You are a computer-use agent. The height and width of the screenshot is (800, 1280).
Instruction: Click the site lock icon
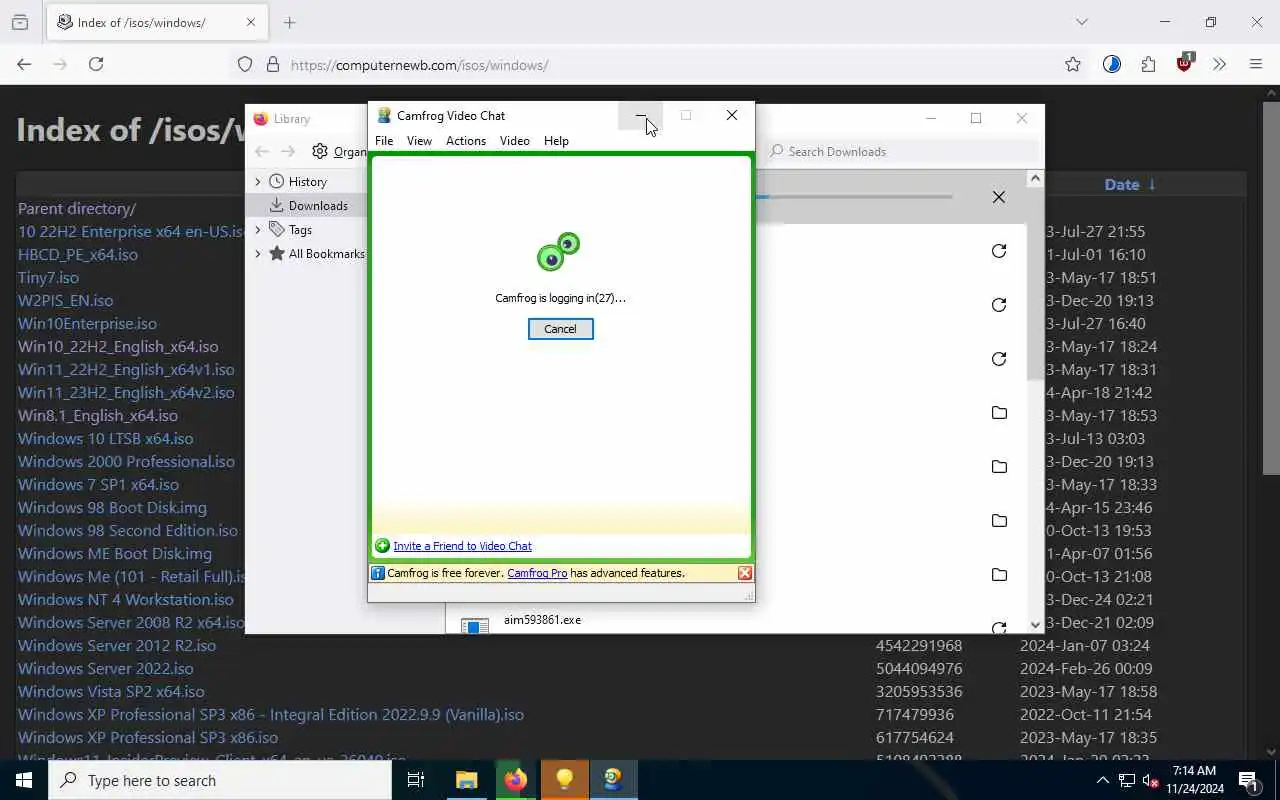[272, 65]
